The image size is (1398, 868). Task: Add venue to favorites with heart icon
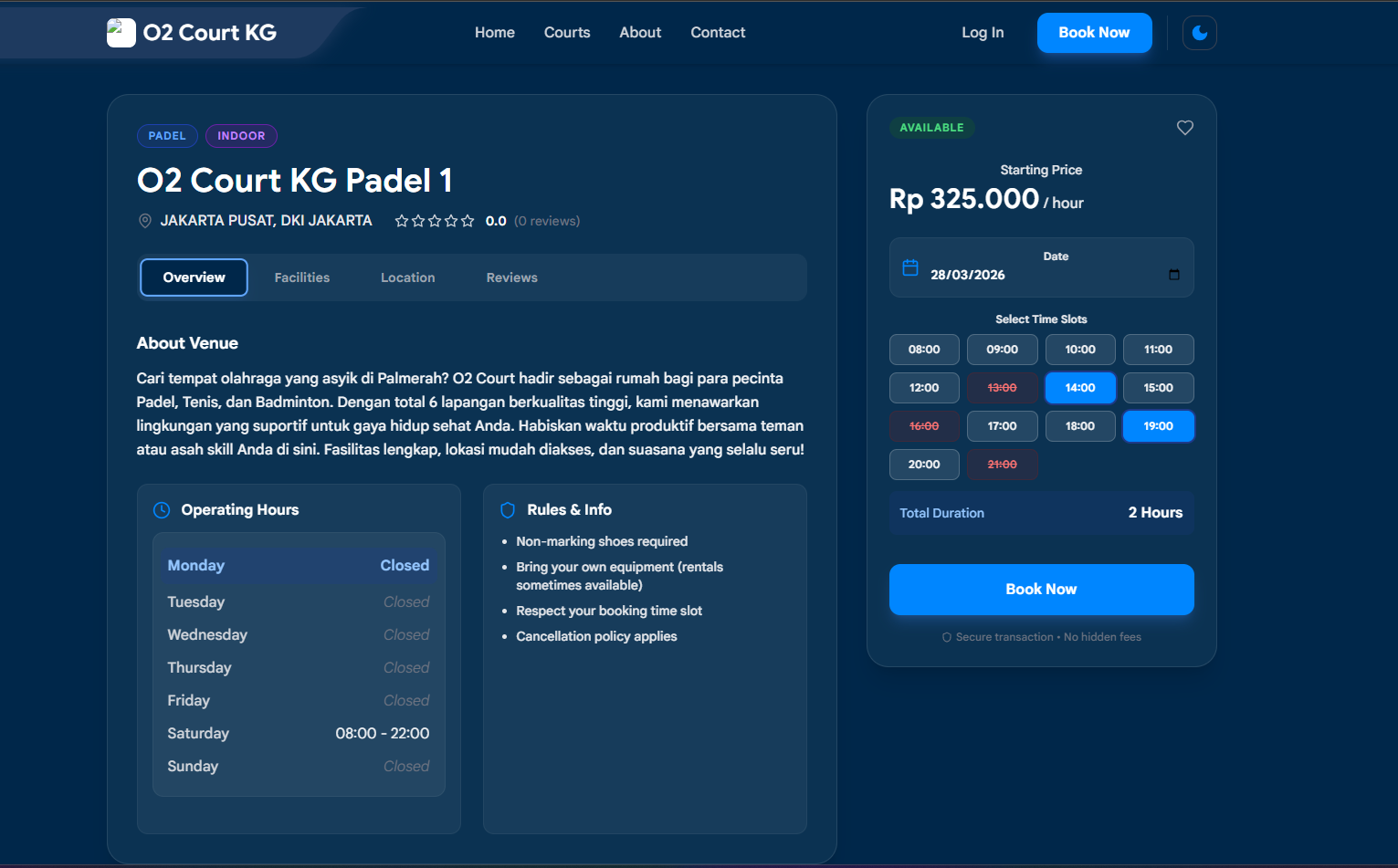(x=1184, y=128)
